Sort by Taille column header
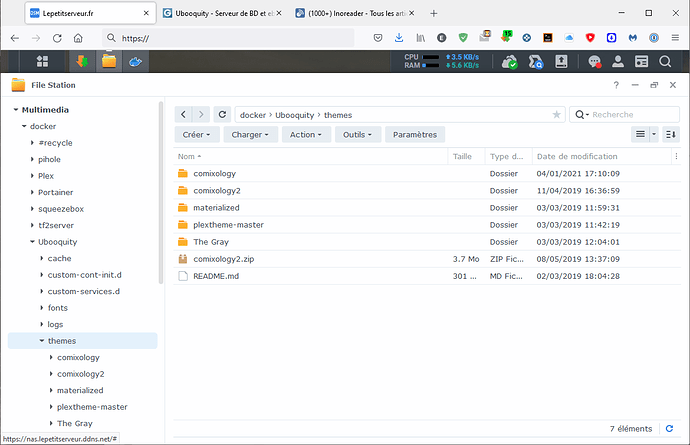 pyautogui.click(x=466, y=156)
